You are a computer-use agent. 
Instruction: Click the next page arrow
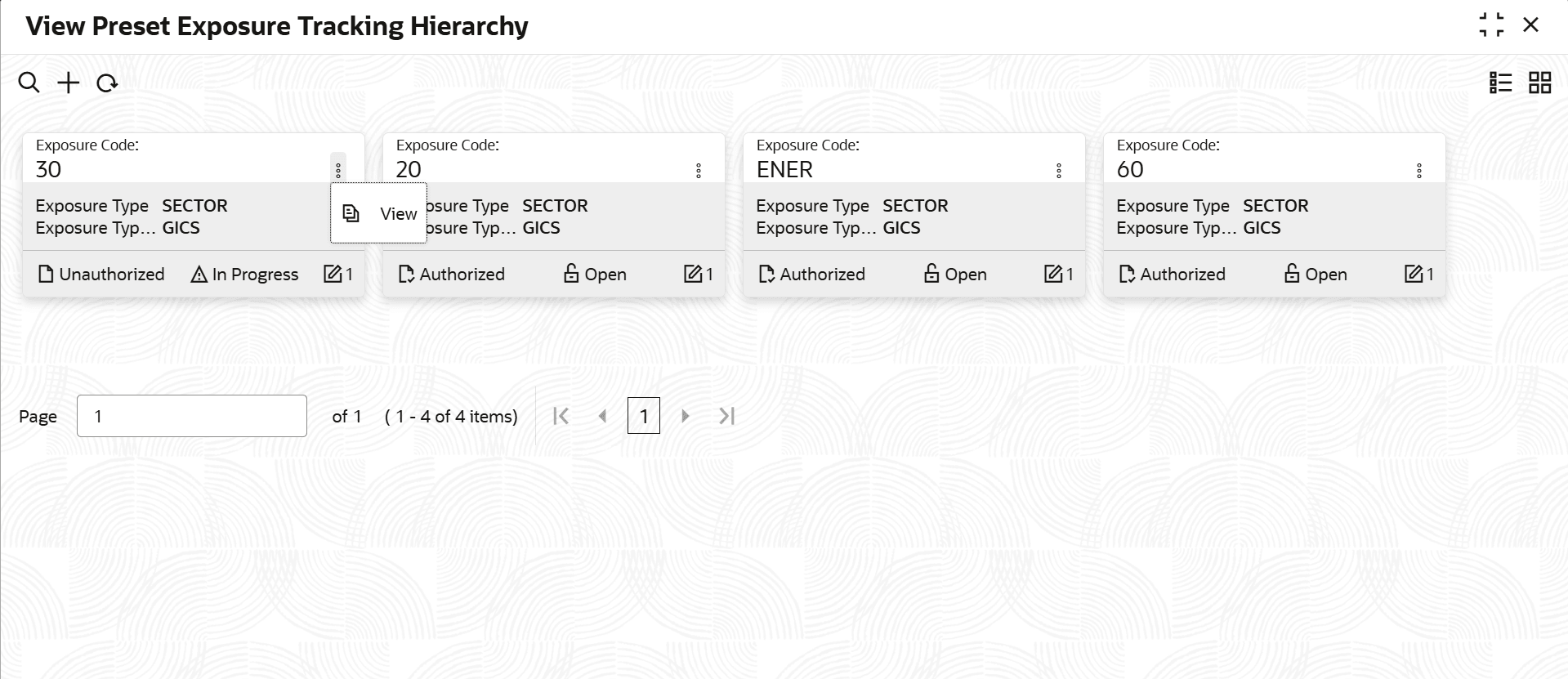click(685, 416)
